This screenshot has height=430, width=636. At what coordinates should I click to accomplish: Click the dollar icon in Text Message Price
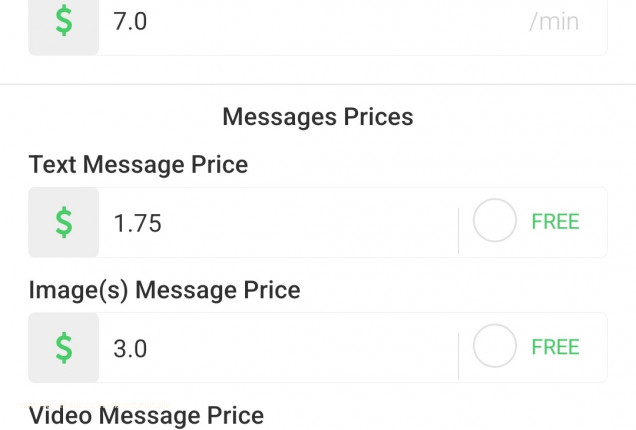click(x=63, y=222)
